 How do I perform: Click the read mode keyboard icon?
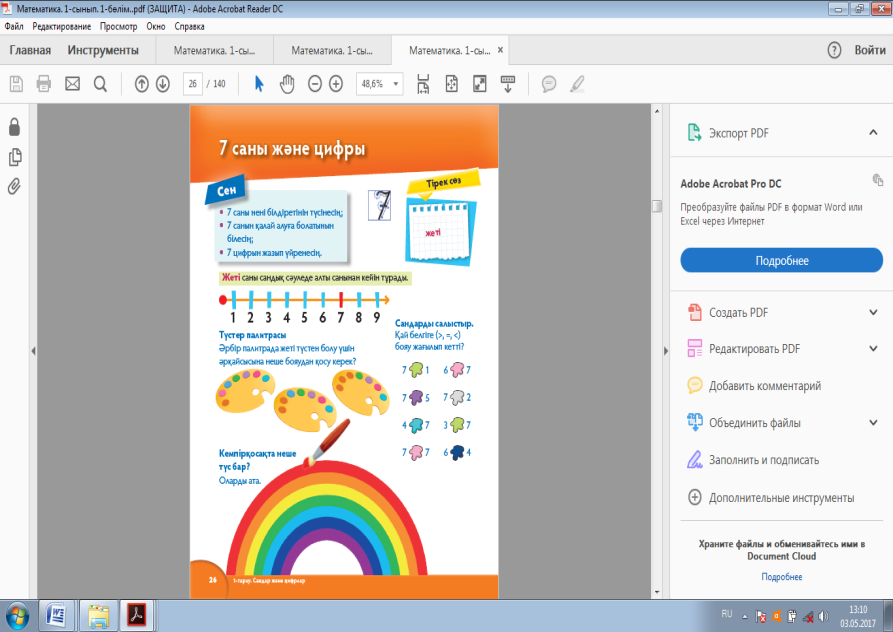[508, 84]
